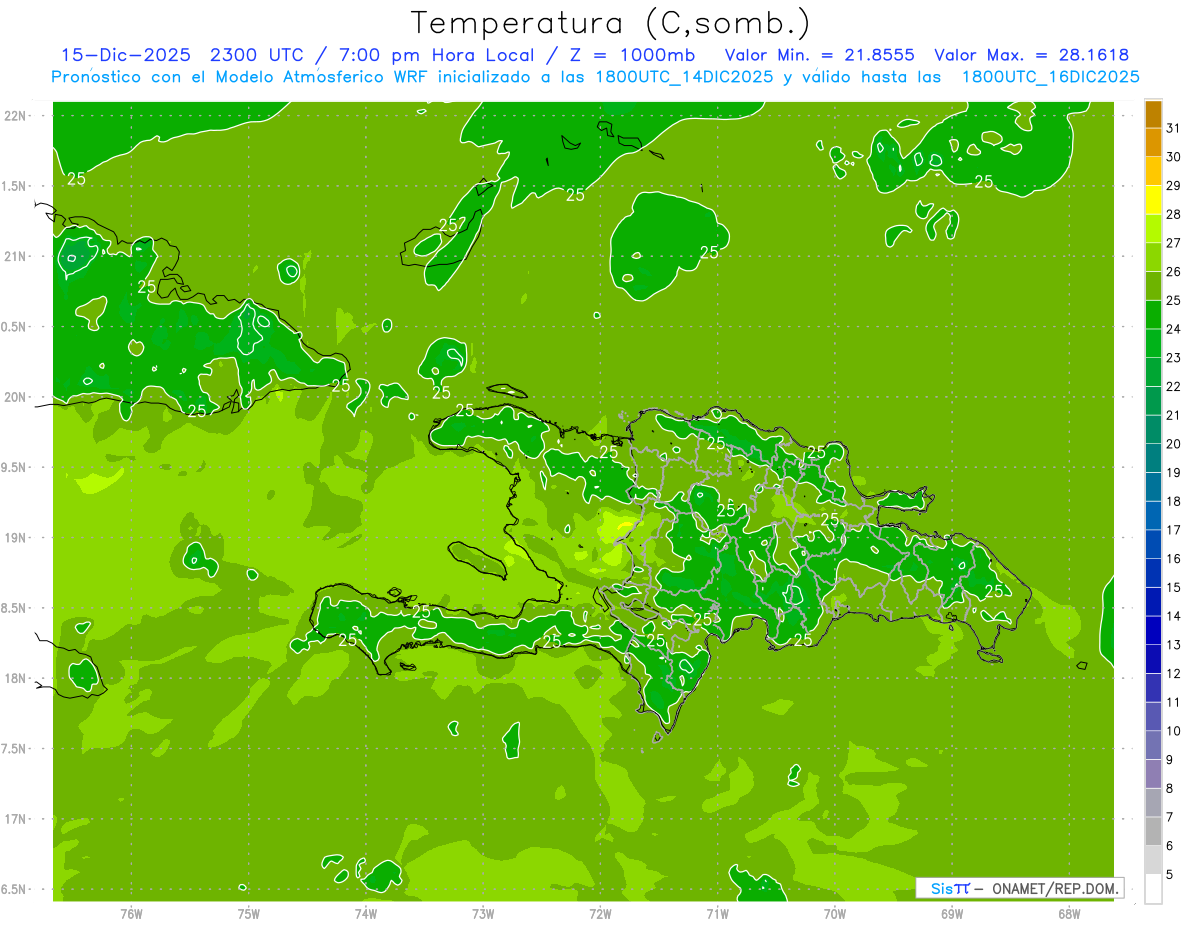Viewport: 1200px width, 927px height.
Task: Pick the gray swatch between 6 and 7
Action: (x=1153, y=831)
